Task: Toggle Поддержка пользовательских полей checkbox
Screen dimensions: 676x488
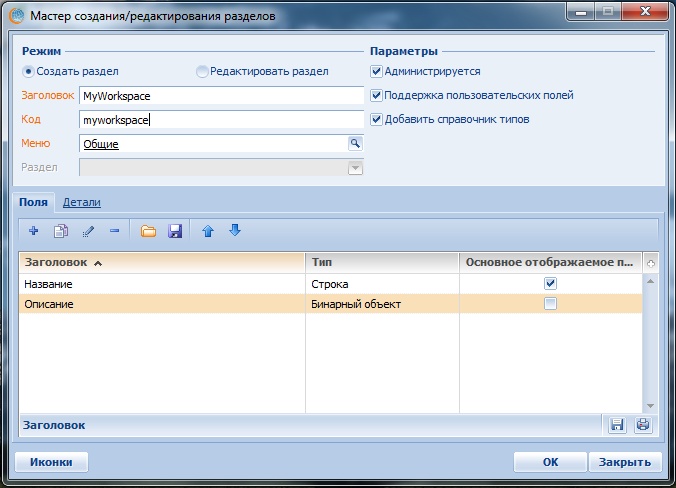Action: 376,95
